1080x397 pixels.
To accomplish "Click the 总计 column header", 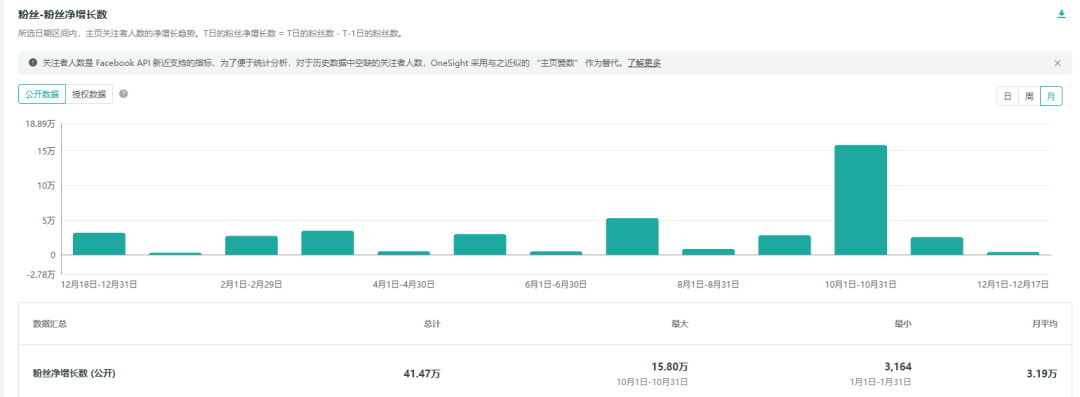I will click(432, 324).
